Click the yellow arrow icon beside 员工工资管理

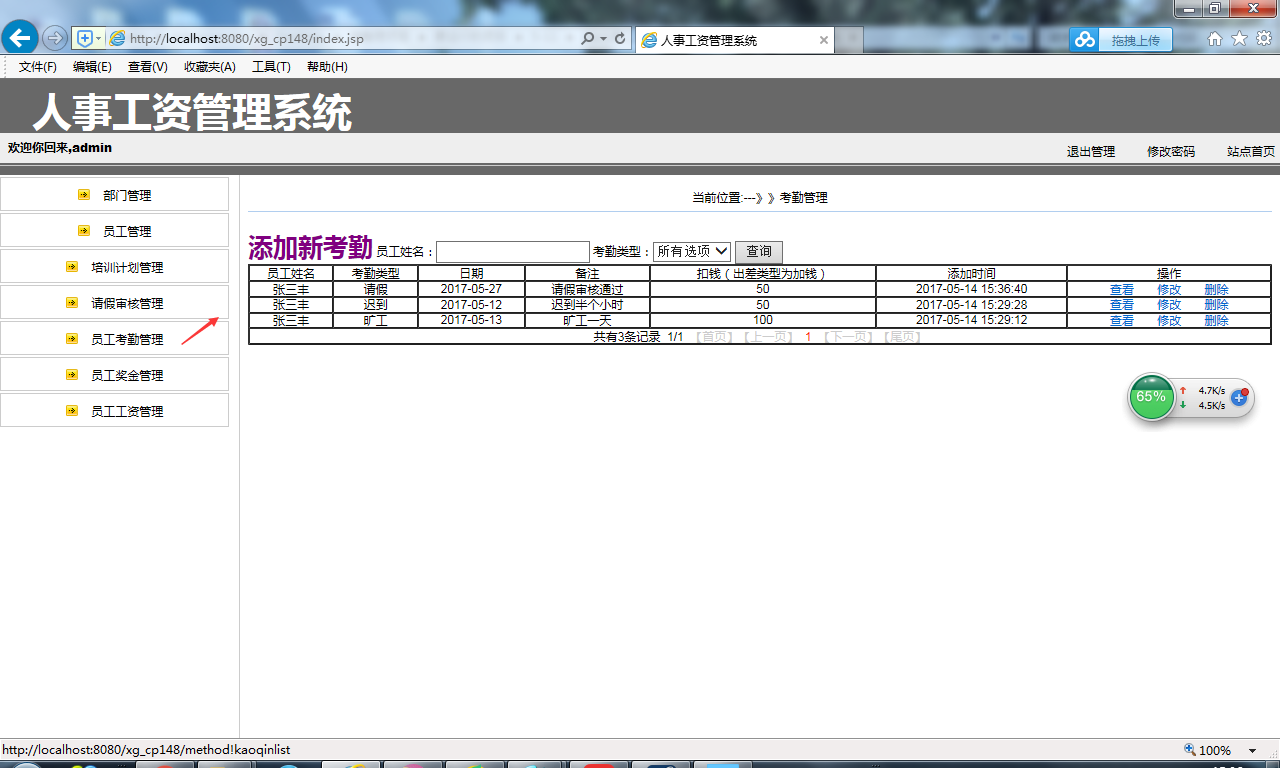coord(72,411)
